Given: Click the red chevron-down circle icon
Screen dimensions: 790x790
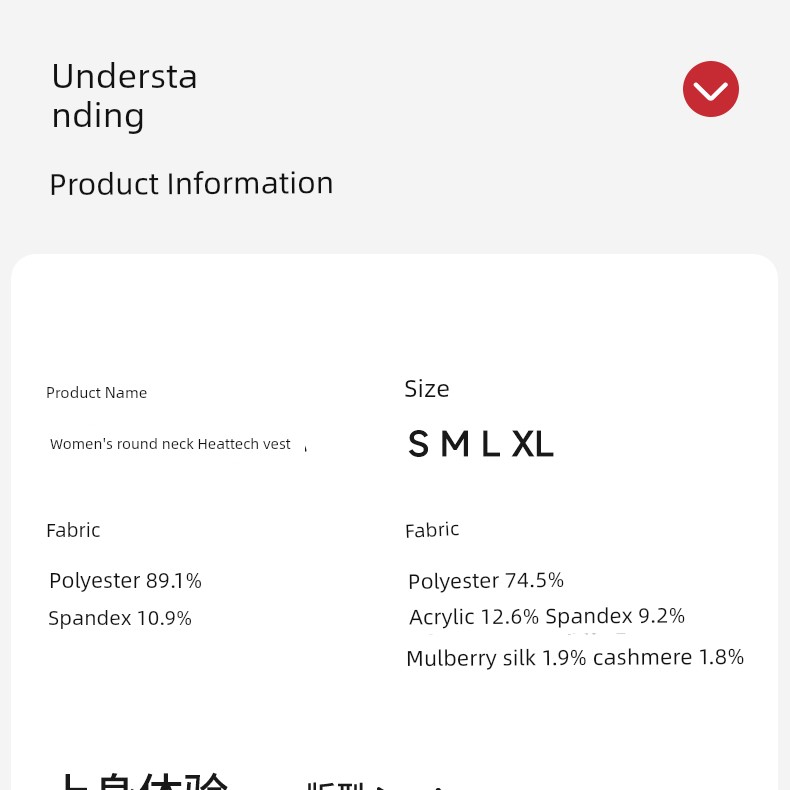Looking at the screenshot, I should pyautogui.click(x=710, y=89).
